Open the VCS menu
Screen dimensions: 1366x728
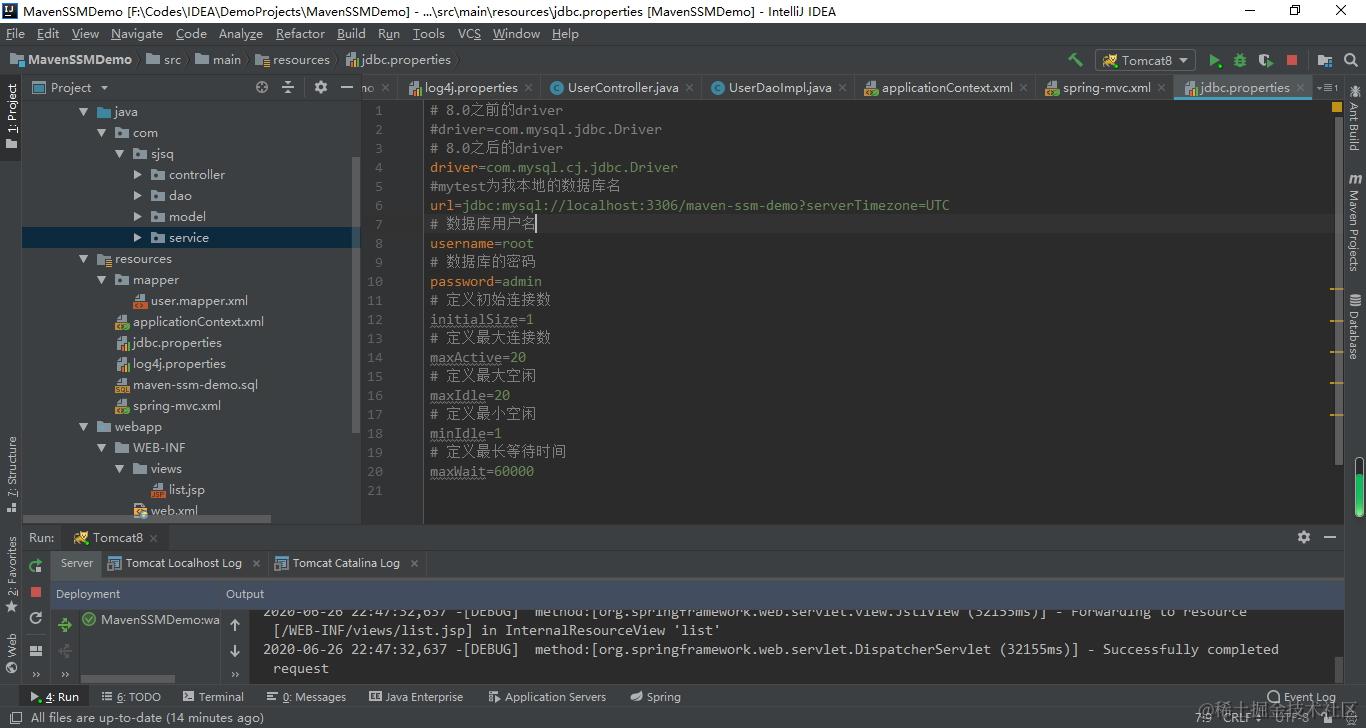point(469,34)
